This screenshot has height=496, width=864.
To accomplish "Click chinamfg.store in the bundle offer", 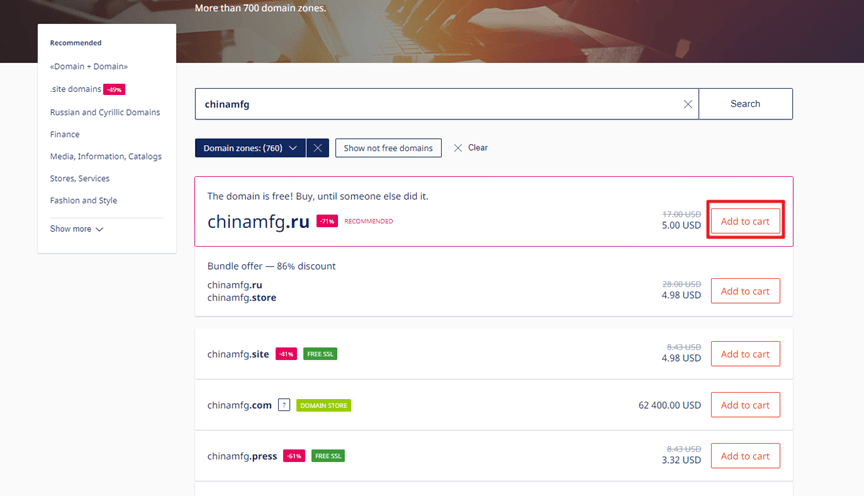I will [x=241, y=298].
